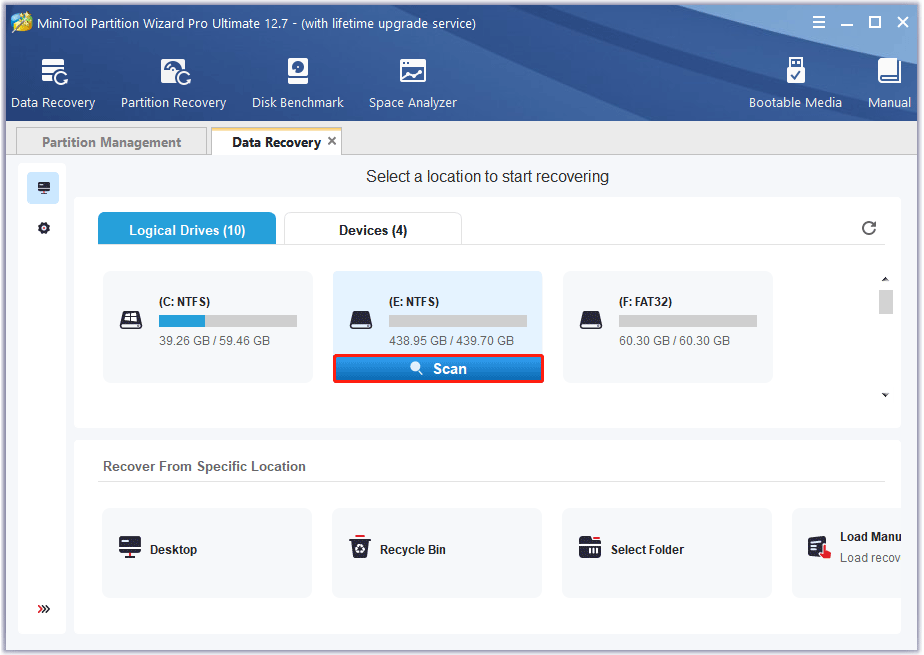The image size is (924, 655).
Task: Open Load Manually option
Action: (x=847, y=553)
